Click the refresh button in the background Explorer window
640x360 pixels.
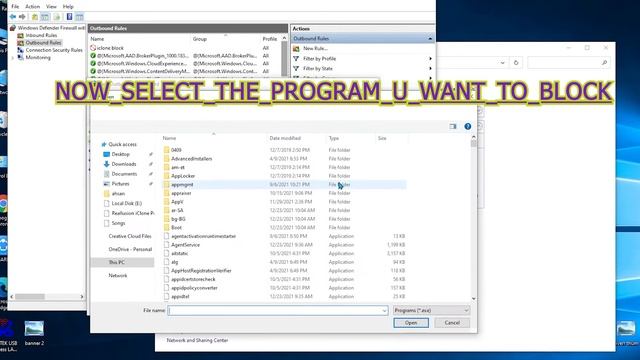(516, 63)
